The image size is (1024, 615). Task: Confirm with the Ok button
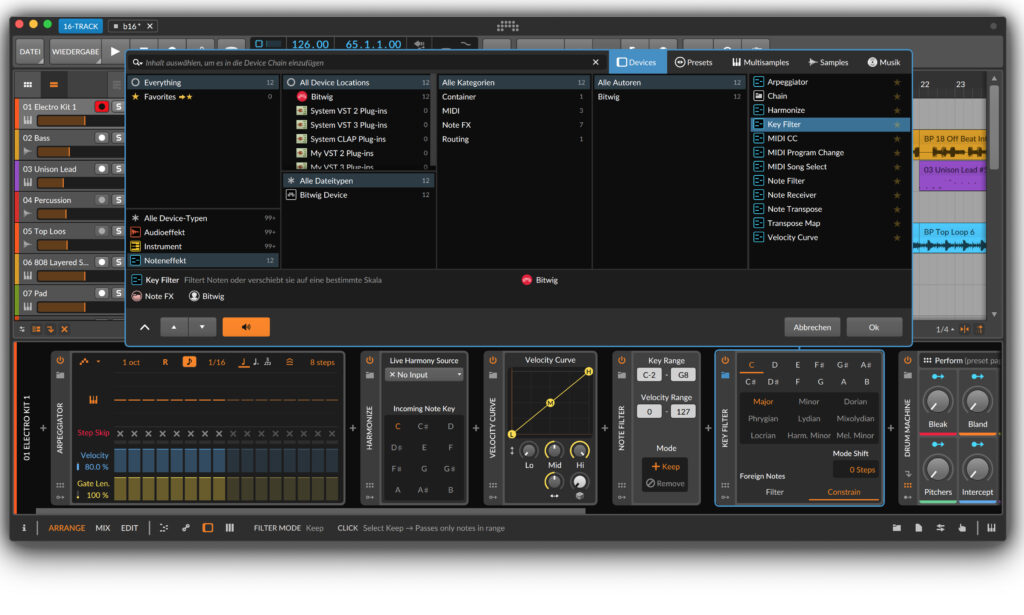coord(874,328)
